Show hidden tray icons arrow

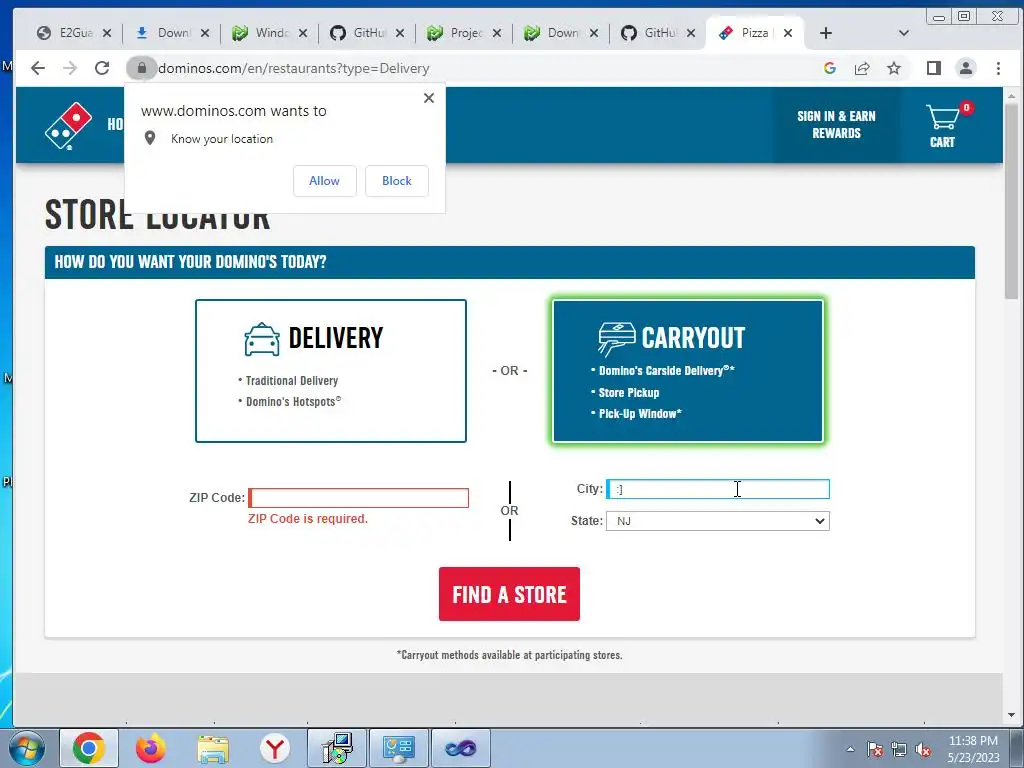850,749
